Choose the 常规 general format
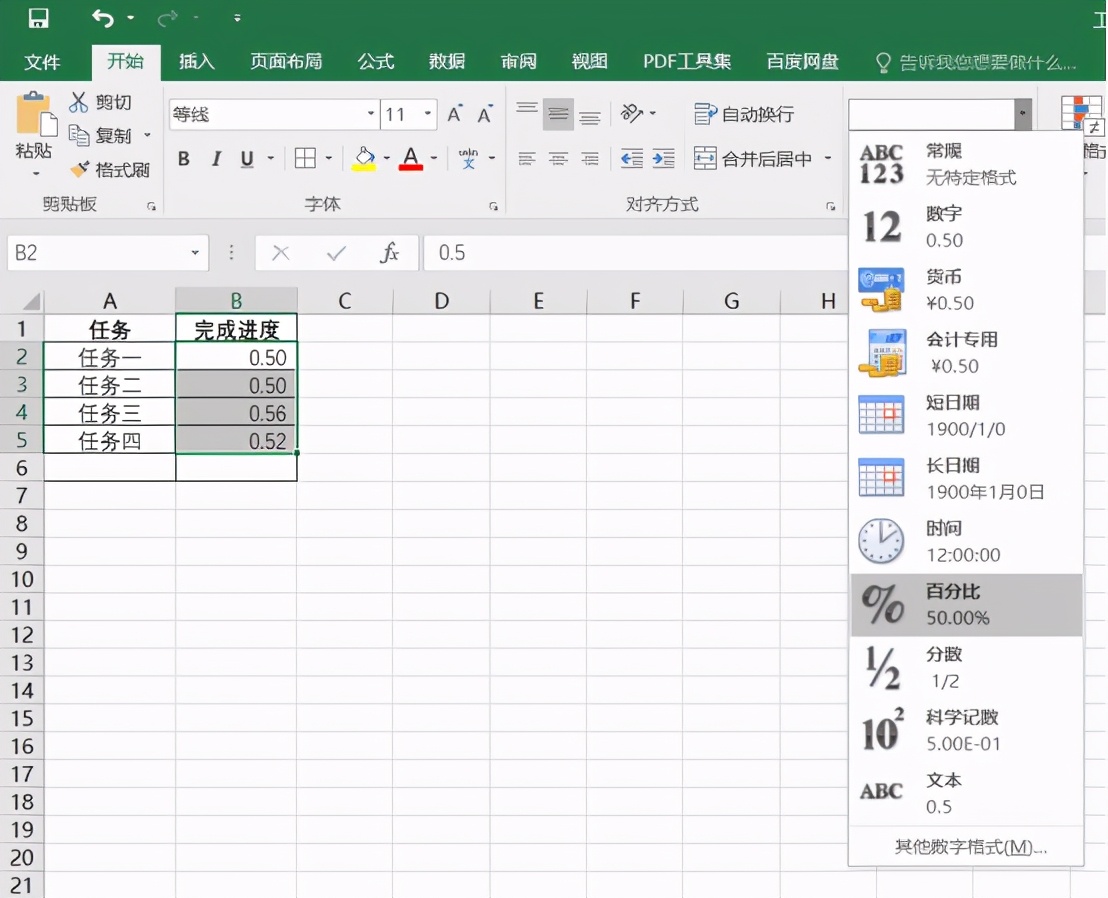Image resolution: width=1108 pixels, height=898 pixels. click(966, 164)
